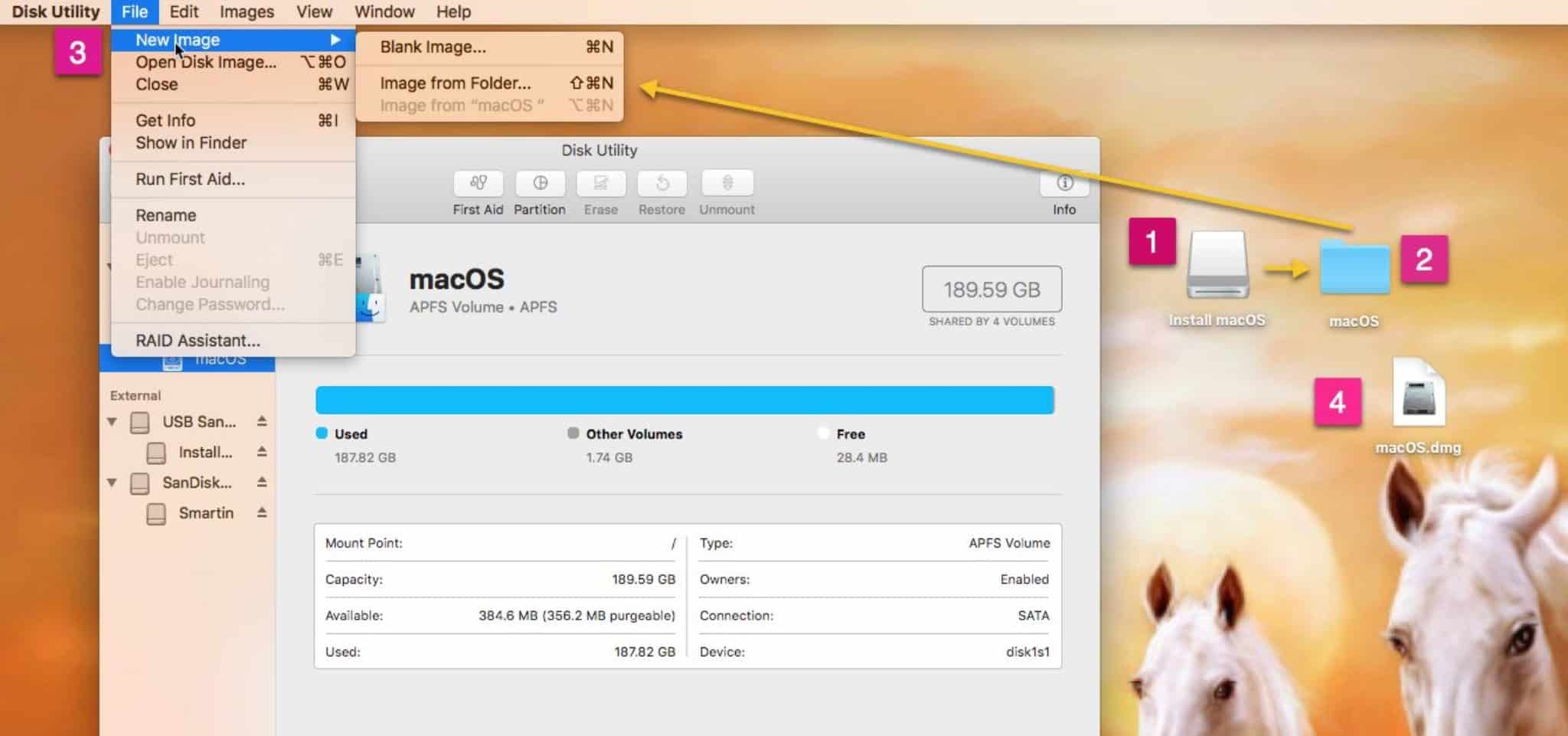Choose Blank Image... from submenu
This screenshot has height=736, width=1568.
tap(490, 47)
